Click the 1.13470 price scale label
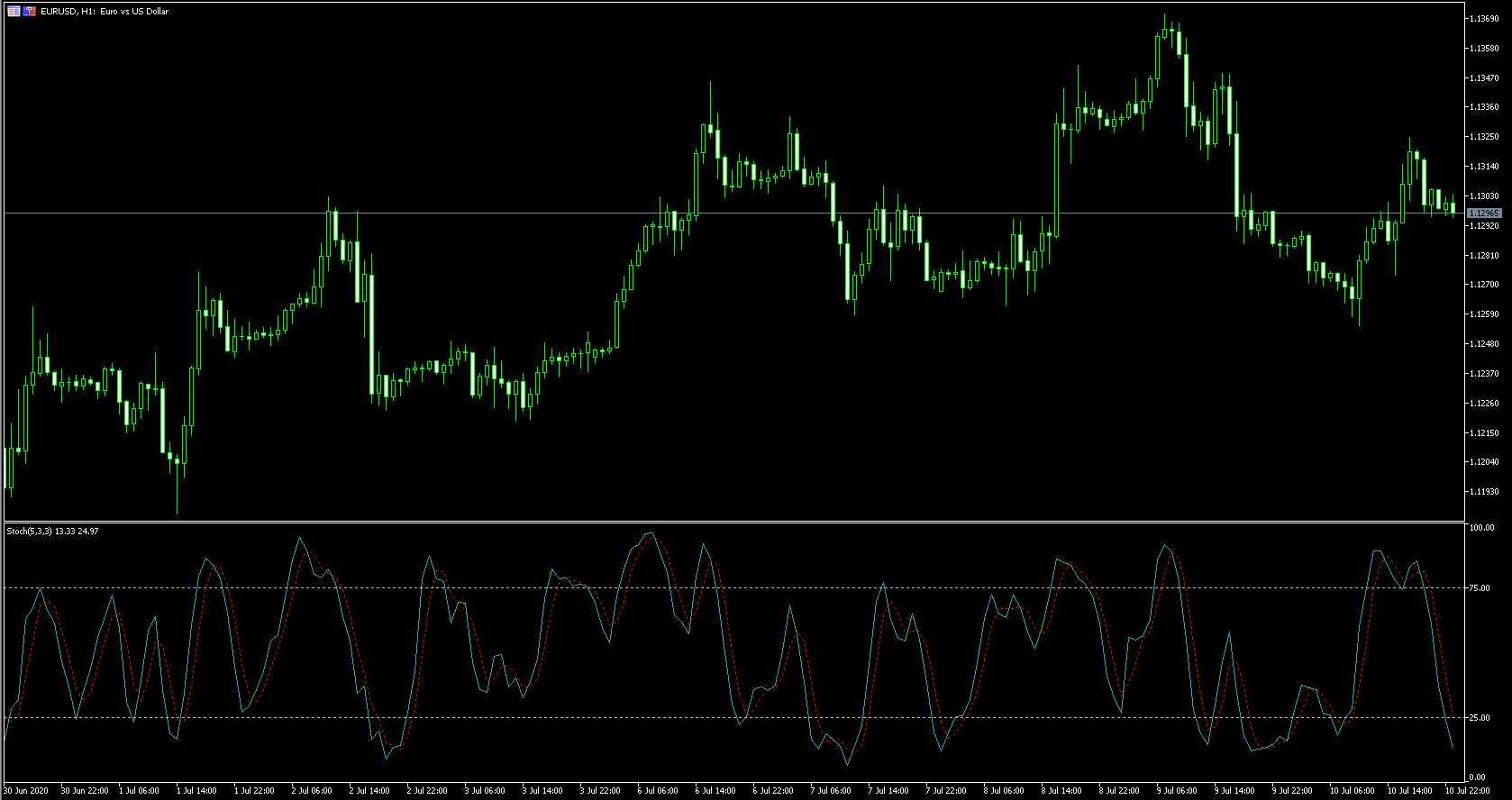This screenshot has width=1512, height=800. (x=1484, y=78)
